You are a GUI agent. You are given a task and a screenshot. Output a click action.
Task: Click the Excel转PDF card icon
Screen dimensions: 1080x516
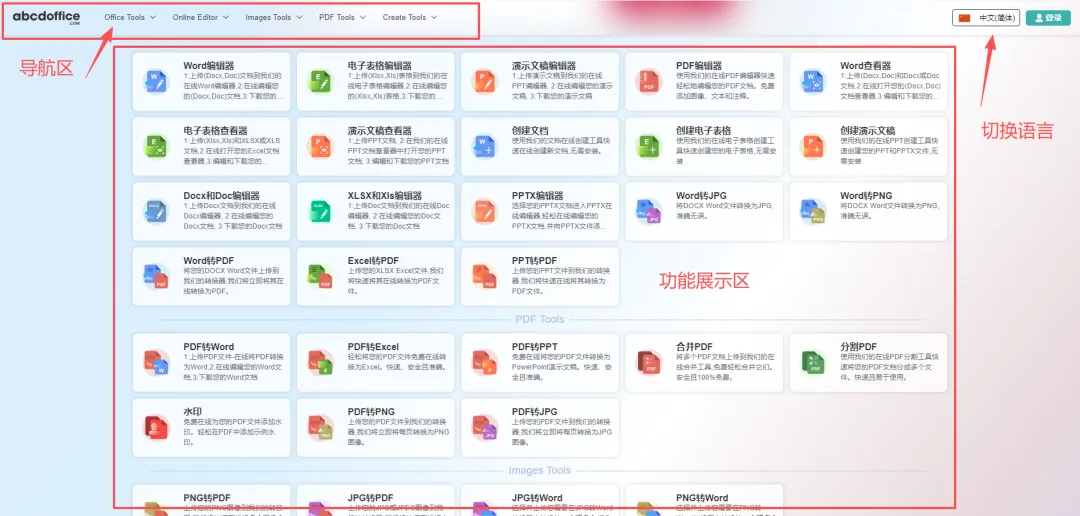(x=320, y=276)
